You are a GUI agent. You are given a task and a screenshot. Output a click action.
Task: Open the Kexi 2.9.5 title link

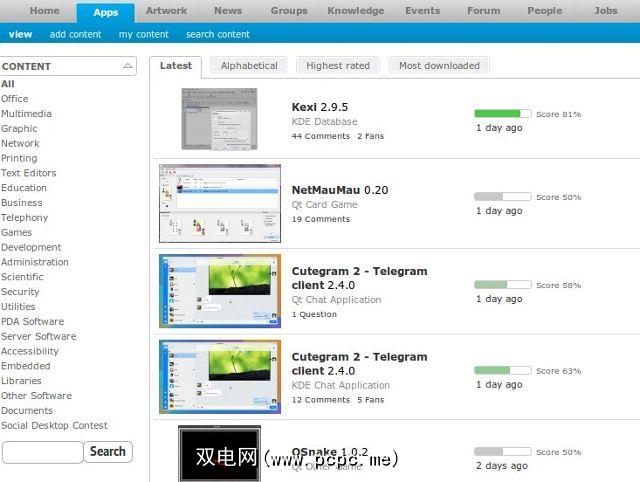point(320,107)
